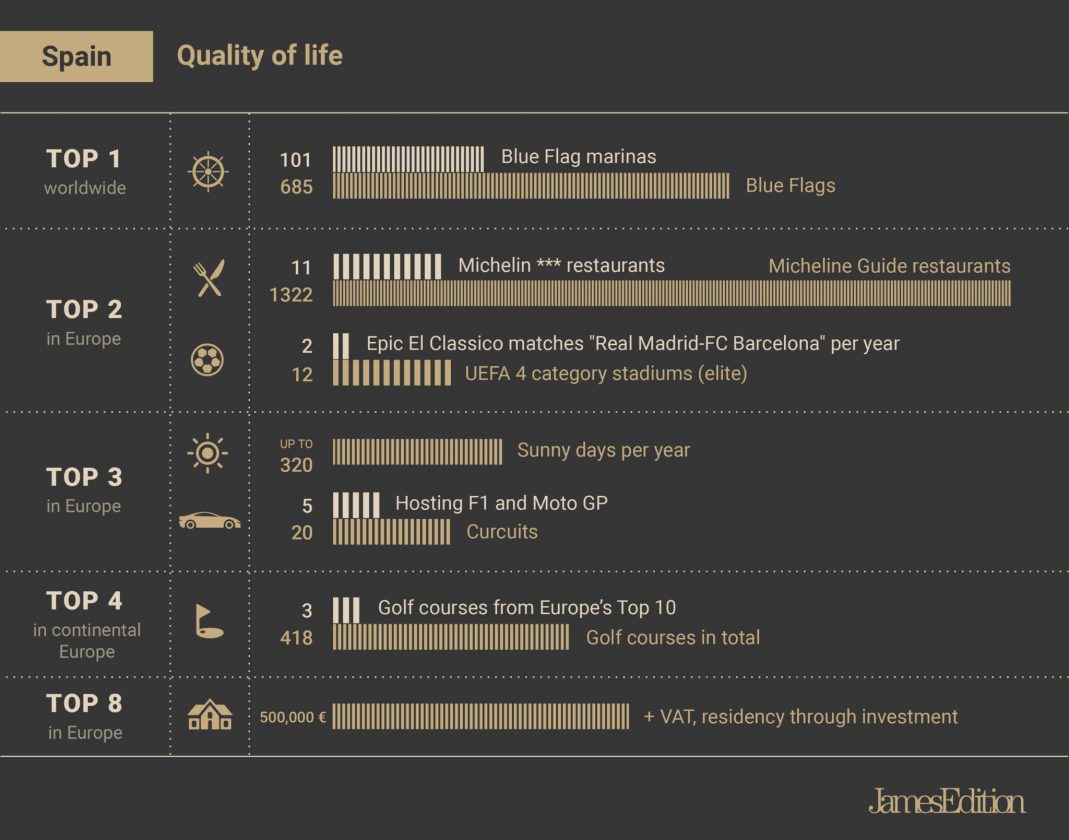The width and height of the screenshot is (1069, 840).
Task: Click the fork and knife icon
Action: pyautogui.click(x=209, y=279)
